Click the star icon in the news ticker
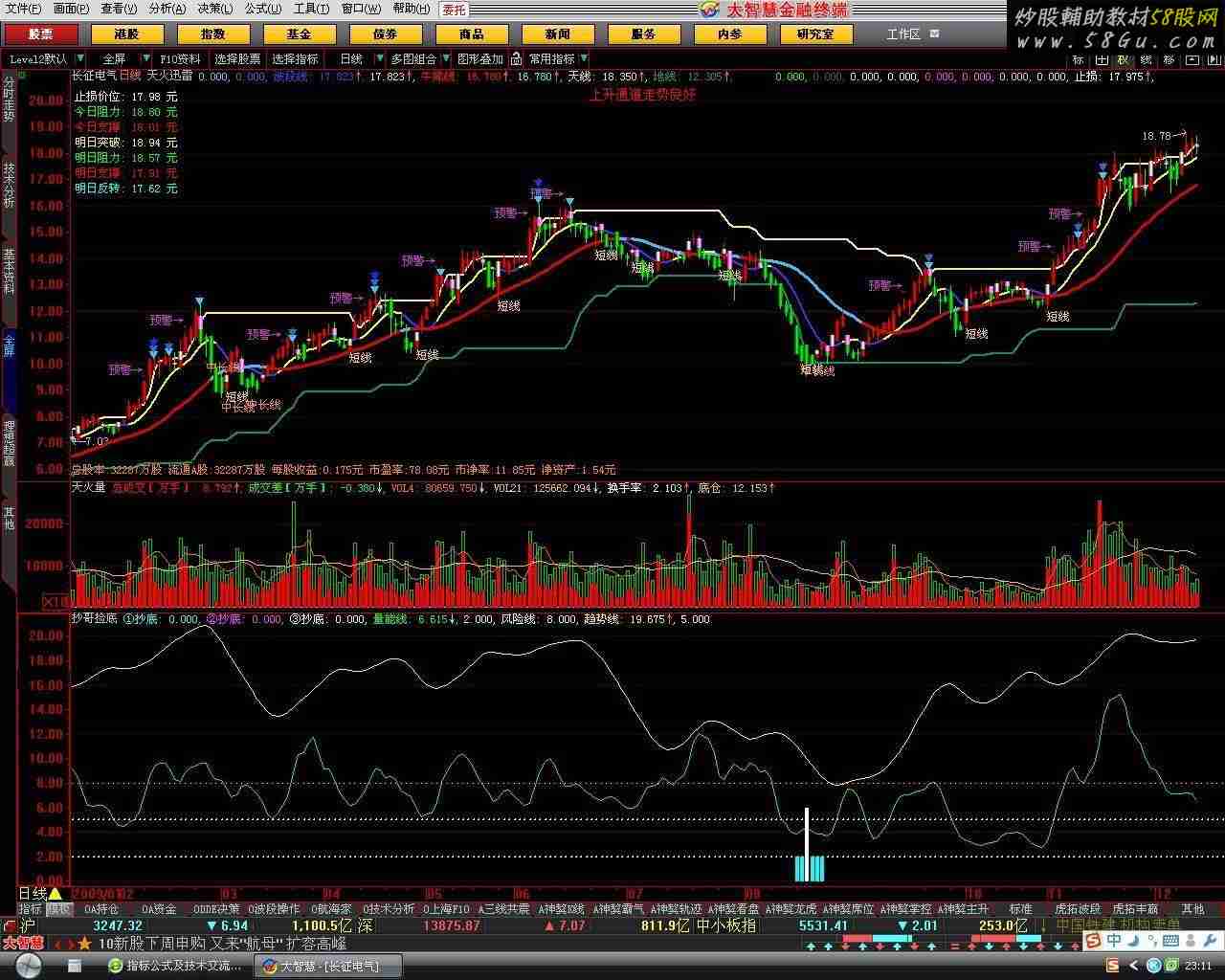The width and height of the screenshot is (1225, 980). click(84, 944)
